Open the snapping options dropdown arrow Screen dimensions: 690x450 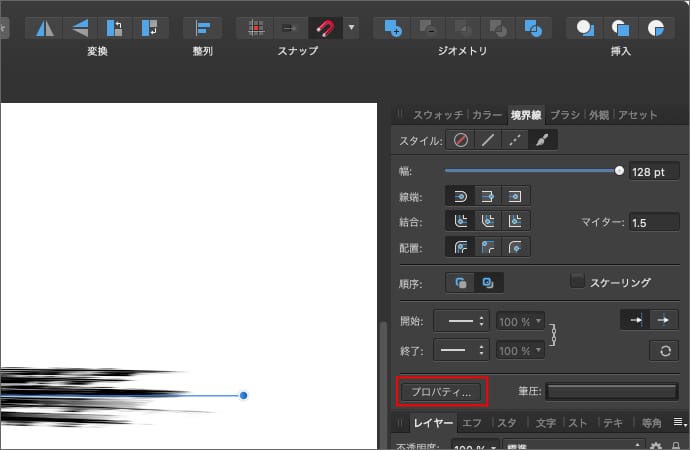(x=351, y=27)
